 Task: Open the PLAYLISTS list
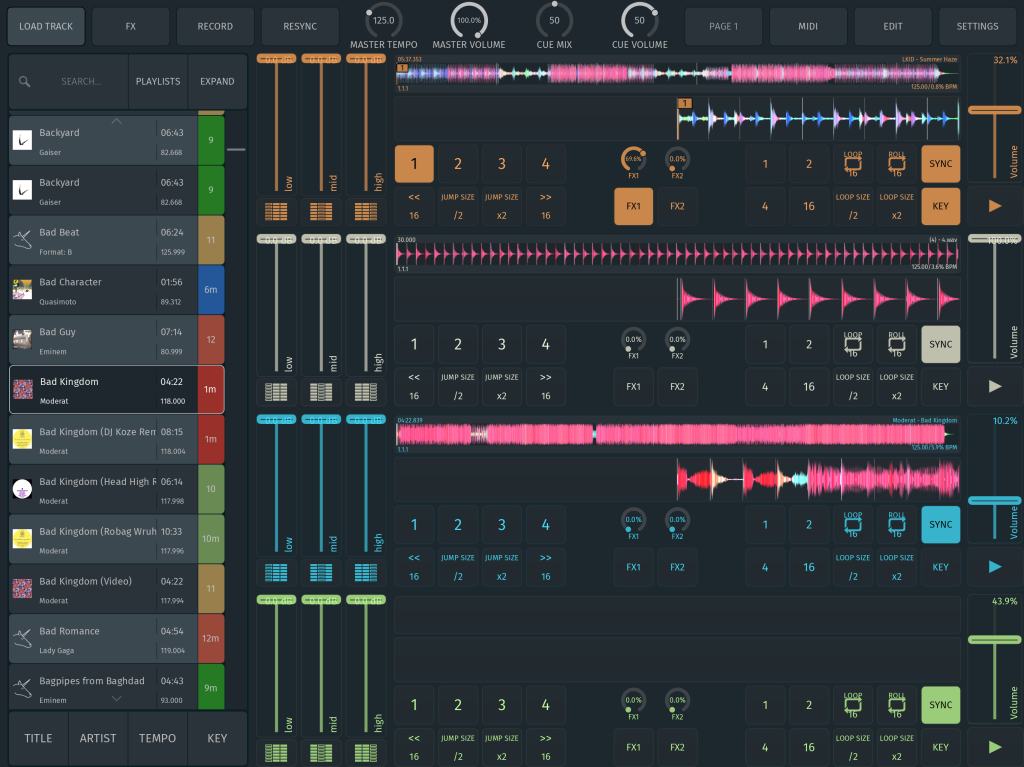[x=158, y=82]
